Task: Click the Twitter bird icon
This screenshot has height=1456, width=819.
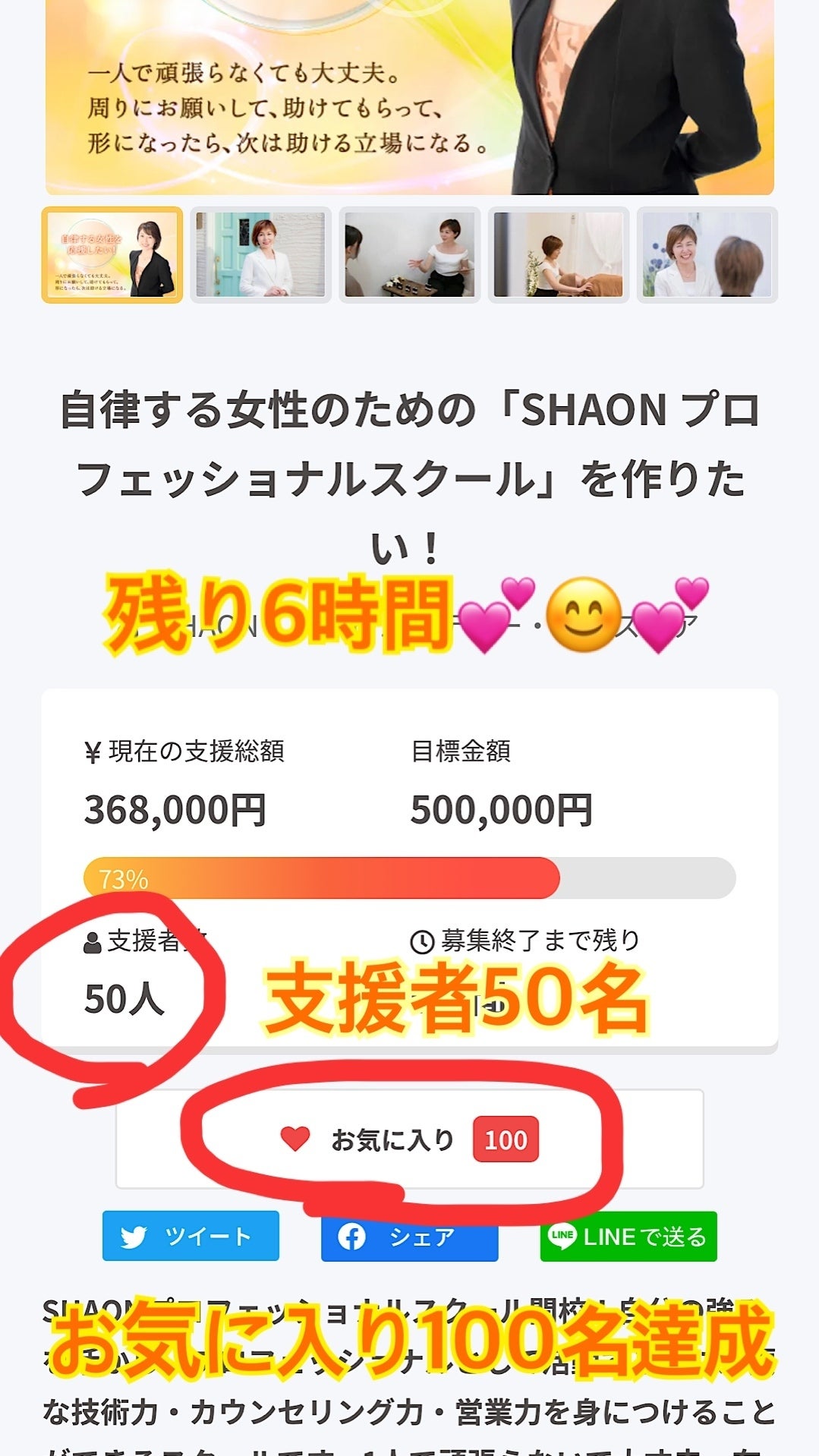Action: [134, 1237]
